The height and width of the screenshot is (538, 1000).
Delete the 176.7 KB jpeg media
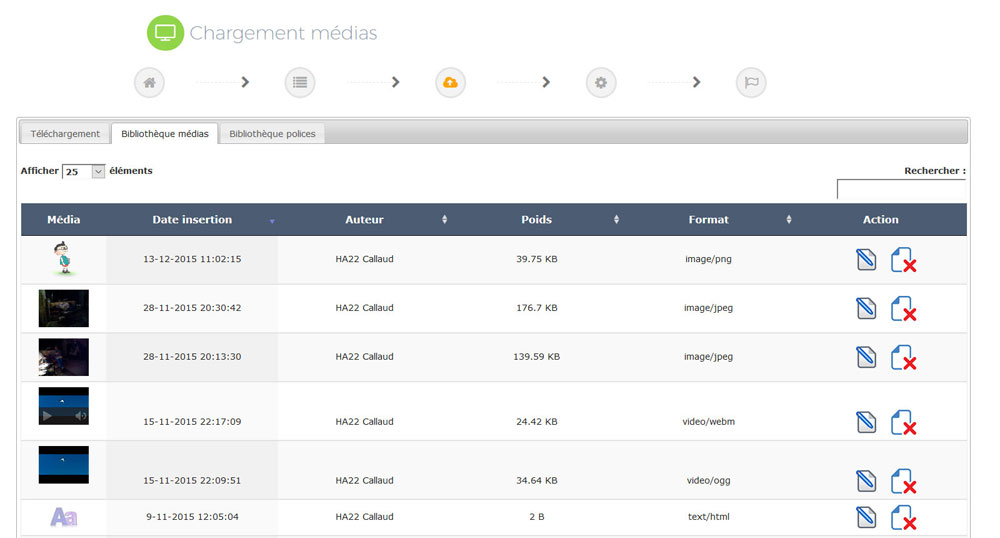pos(903,309)
